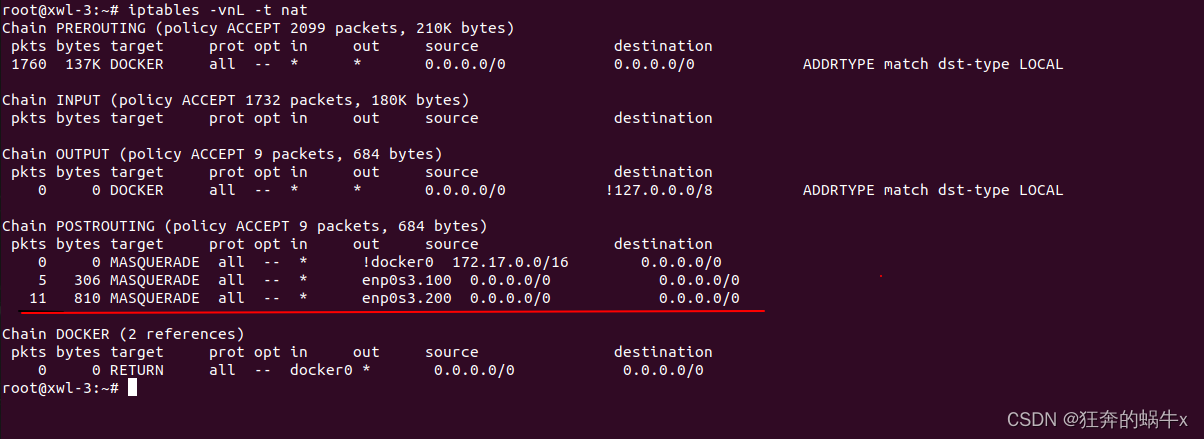The width and height of the screenshot is (1204, 439).
Task: Click the CSDN watermark author text
Action: point(1097,418)
